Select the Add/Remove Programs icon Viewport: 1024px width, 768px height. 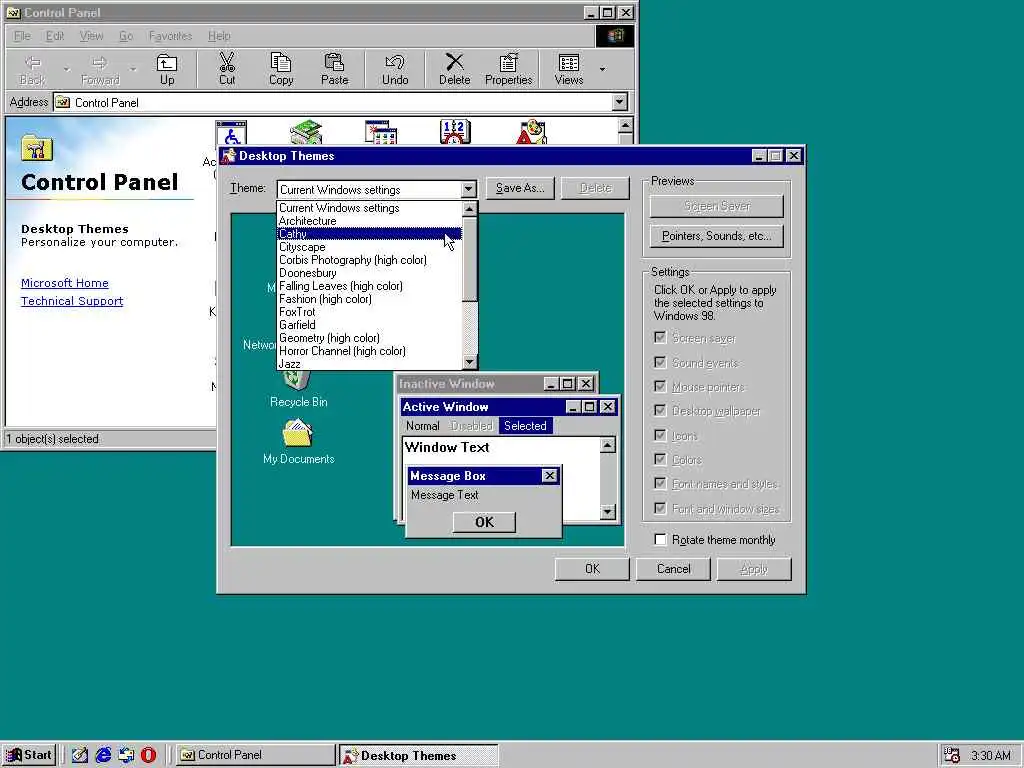coord(381,133)
